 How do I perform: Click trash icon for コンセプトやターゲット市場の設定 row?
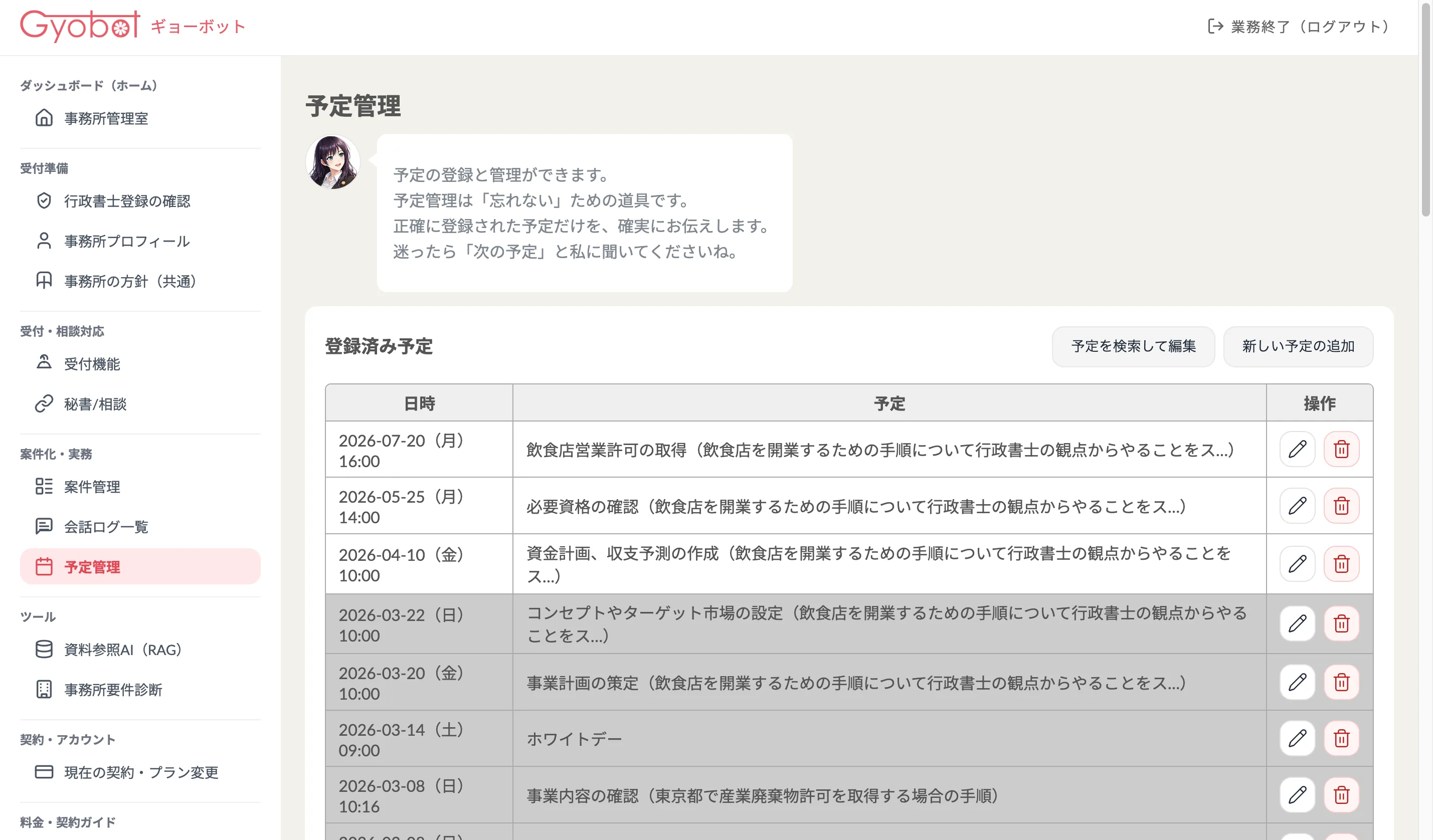point(1341,623)
